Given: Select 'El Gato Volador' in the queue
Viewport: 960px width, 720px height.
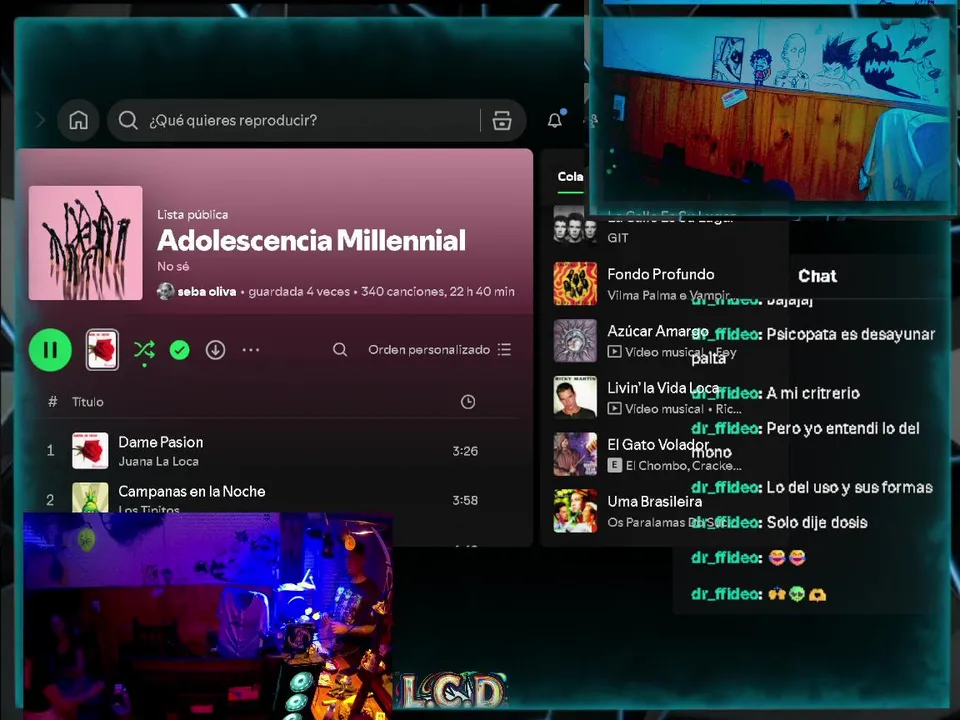Looking at the screenshot, I should [658, 444].
